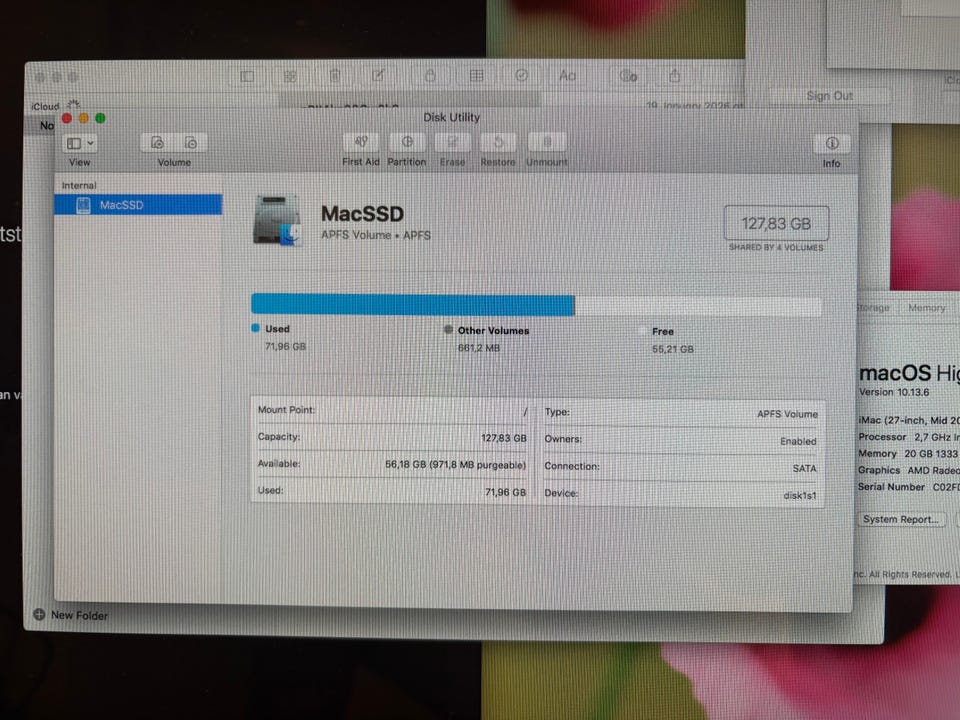Click the Mount Point row

392,410
